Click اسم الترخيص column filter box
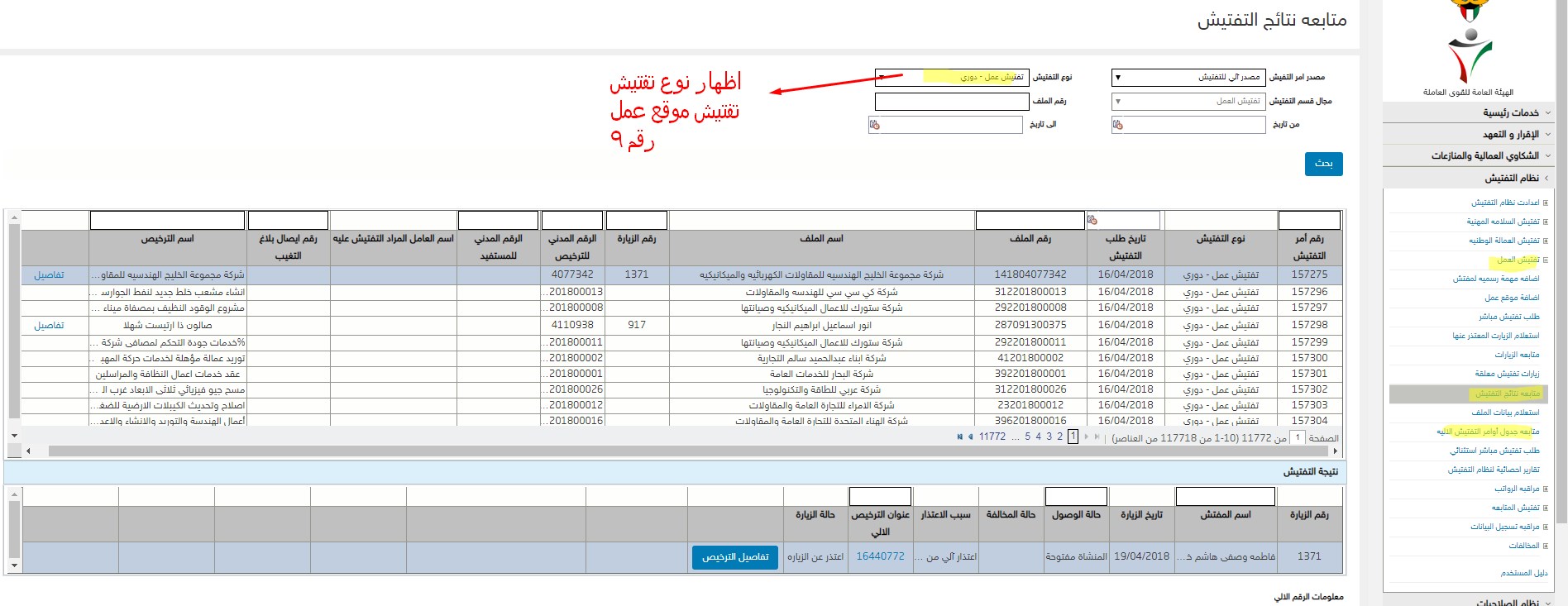Screen dimensions: 1568x606 (167, 220)
